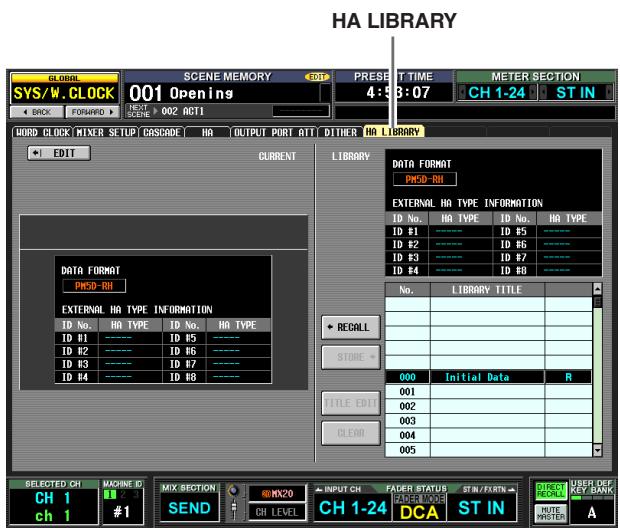Click the MIX section encoder knob icon
Screen dimensions: 620x531
(x=234, y=491)
